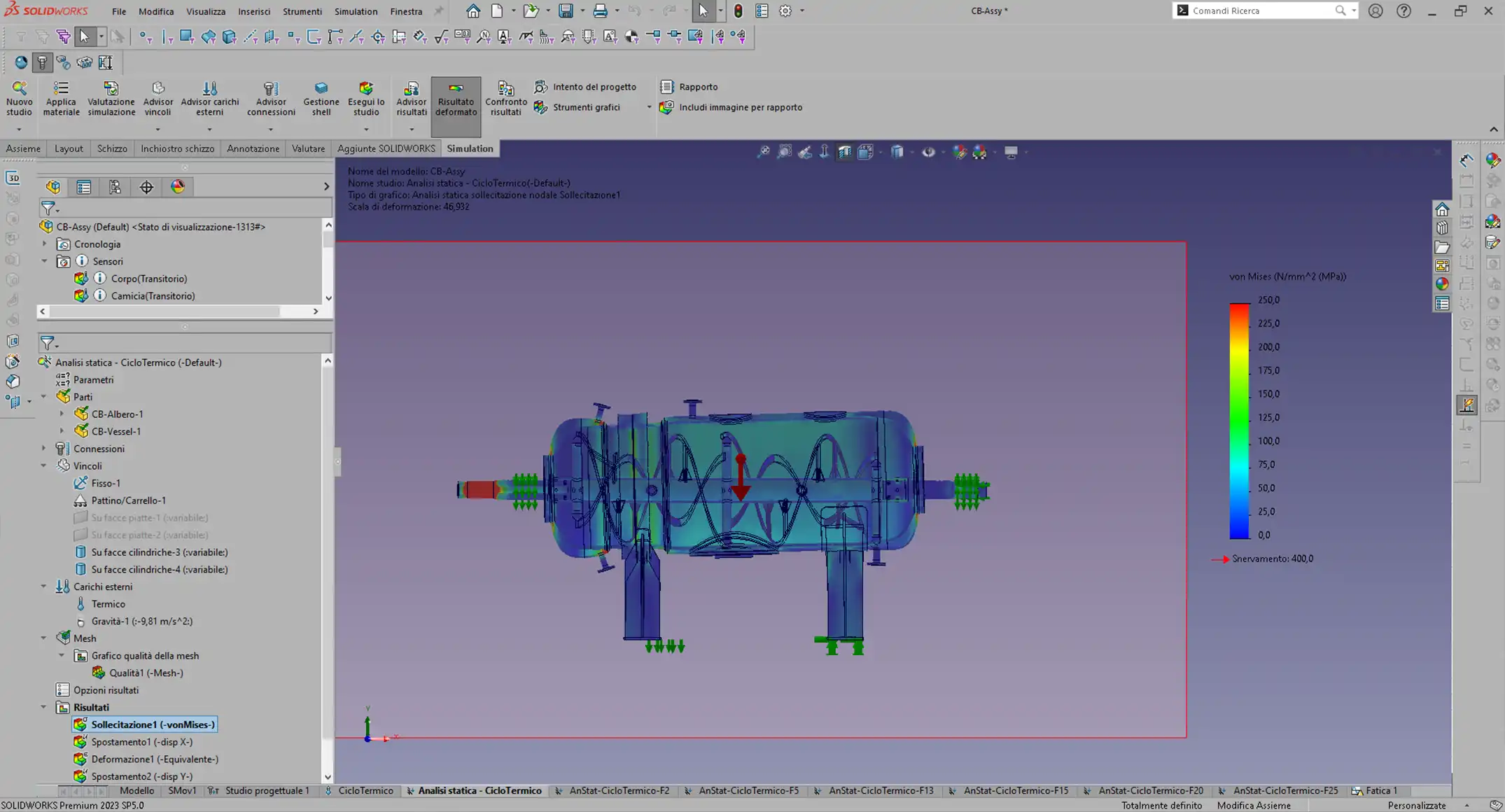Click Advisor connessioni icon
This screenshot has height=812, width=1505.
tap(271, 97)
